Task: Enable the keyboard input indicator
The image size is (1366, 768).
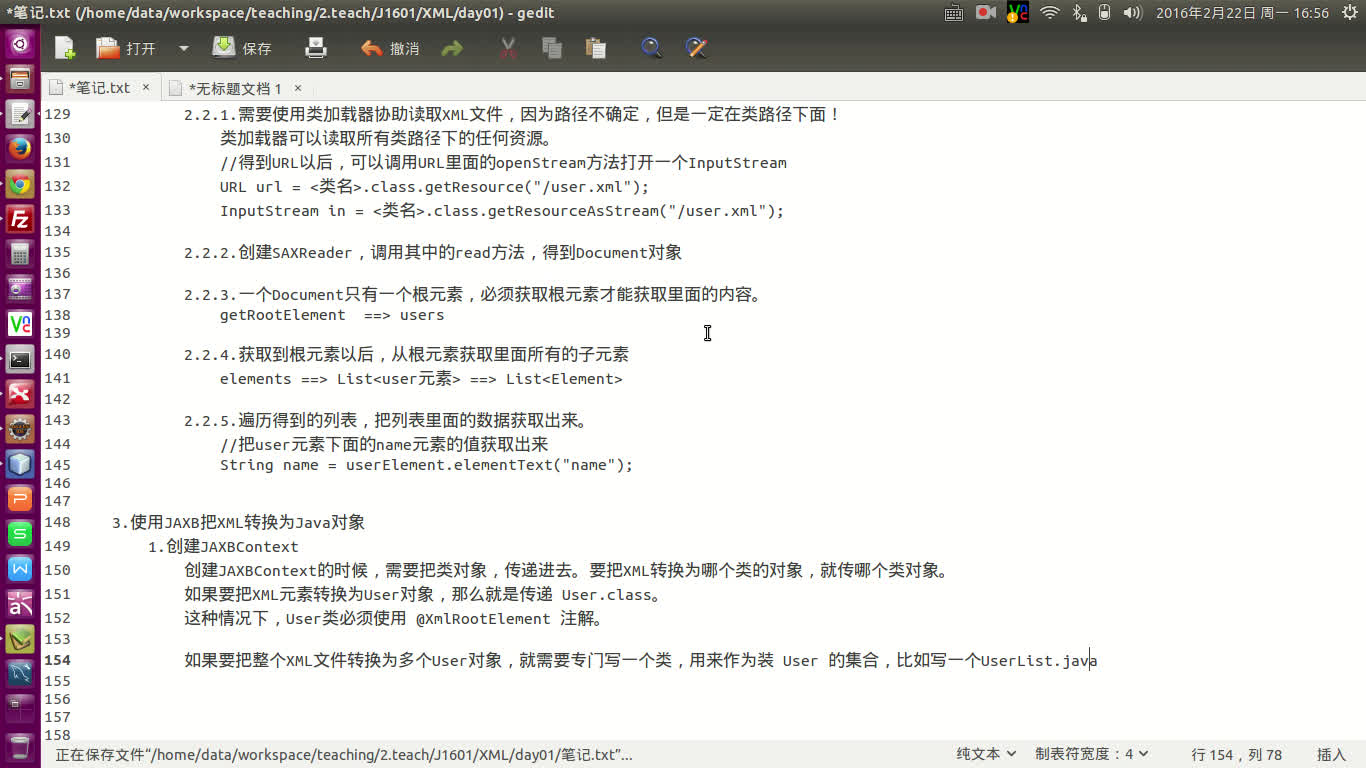Action: point(952,14)
